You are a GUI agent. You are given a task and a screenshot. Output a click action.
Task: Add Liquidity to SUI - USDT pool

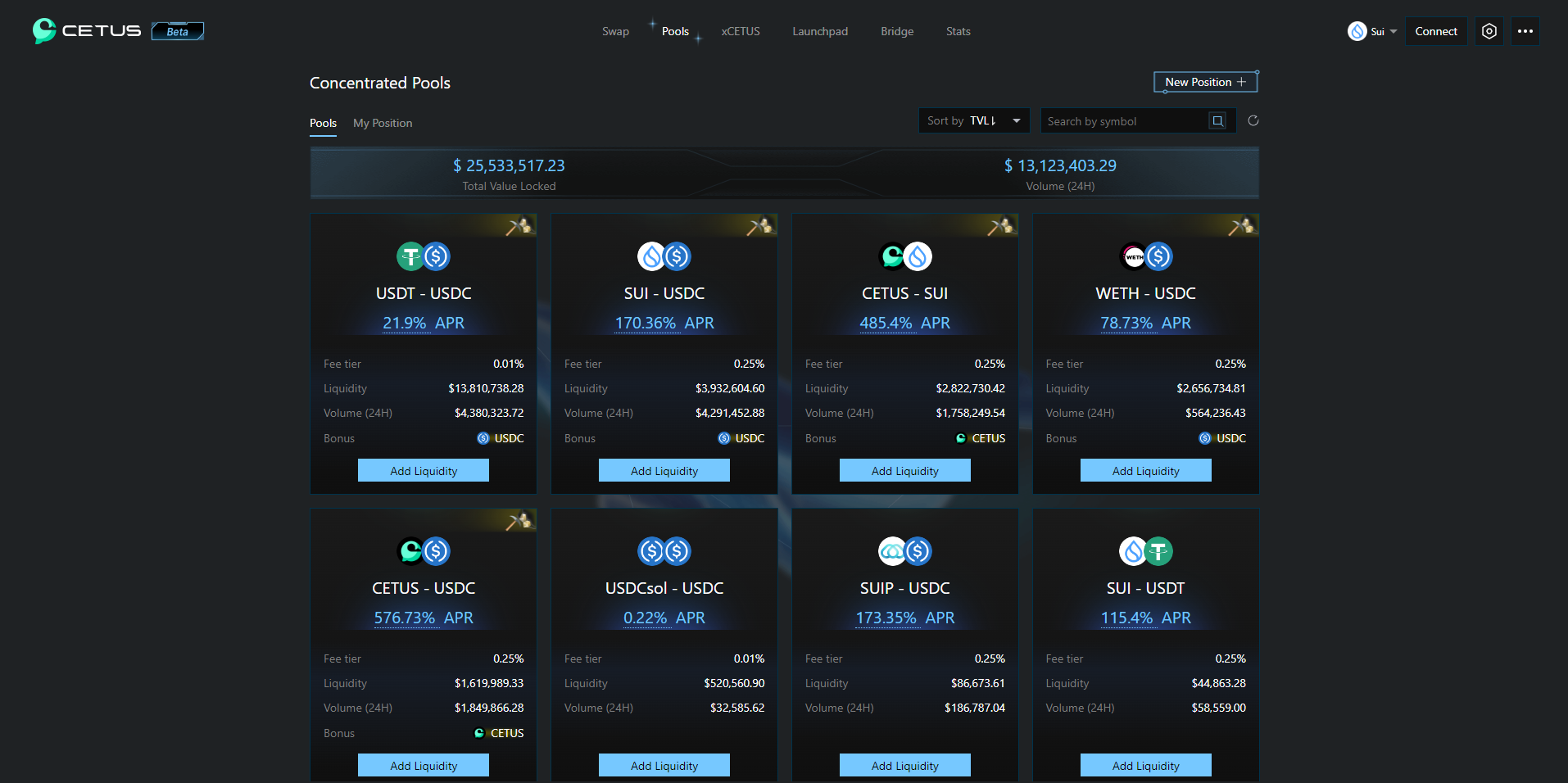point(1146,765)
